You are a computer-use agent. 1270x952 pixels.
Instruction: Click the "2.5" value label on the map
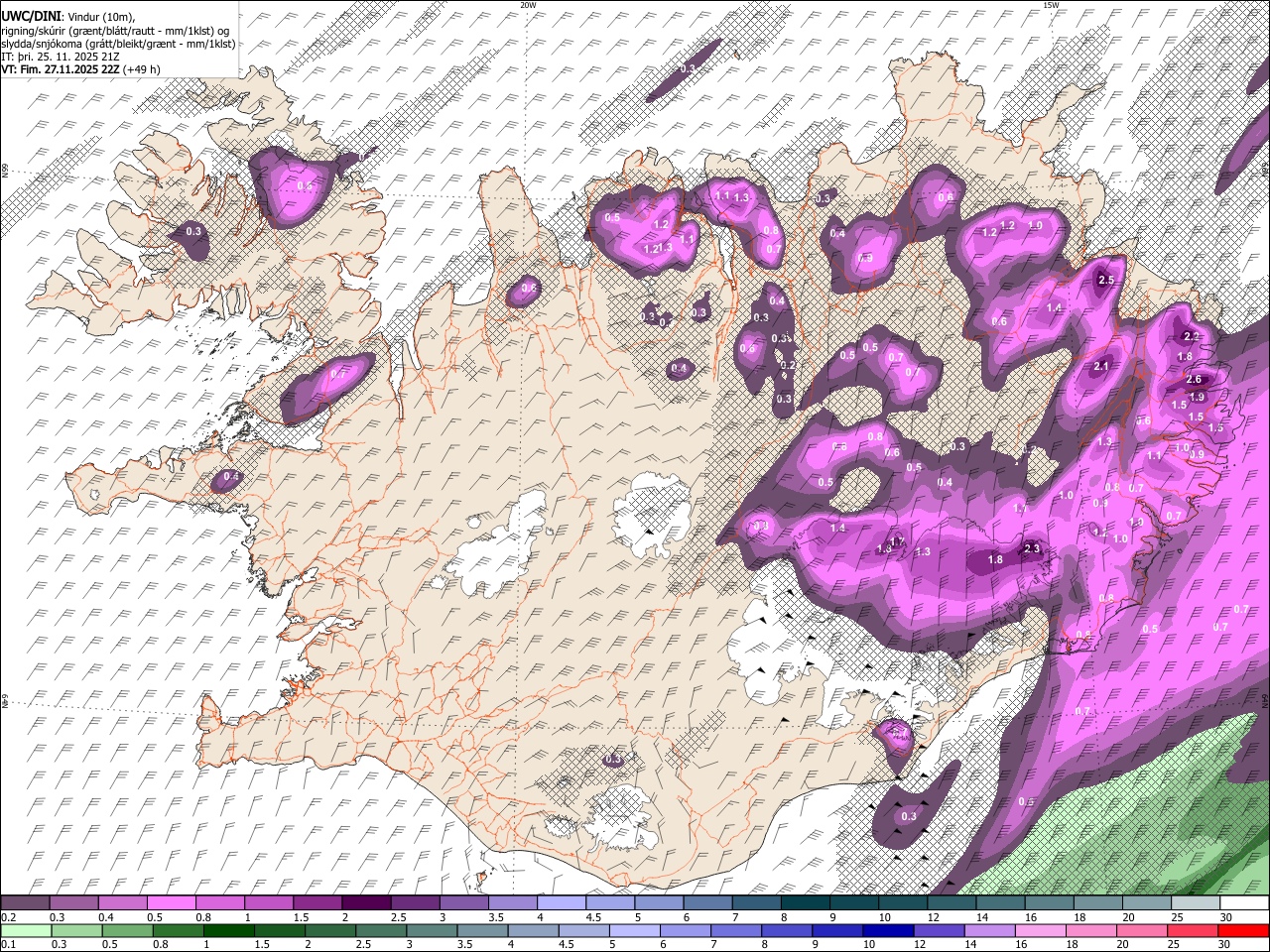[x=1107, y=281]
